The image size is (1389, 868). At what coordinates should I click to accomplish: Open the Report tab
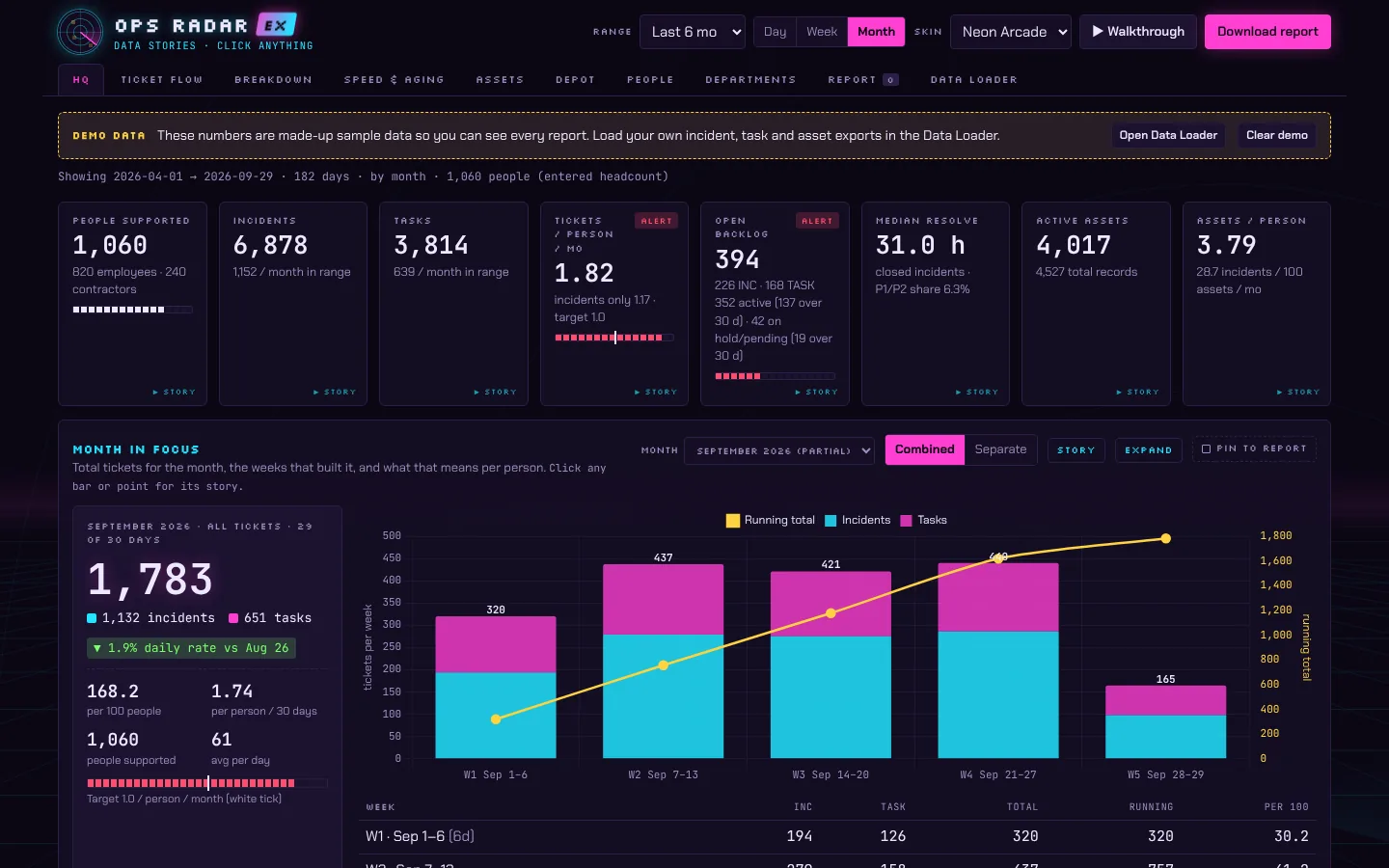tap(863, 80)
